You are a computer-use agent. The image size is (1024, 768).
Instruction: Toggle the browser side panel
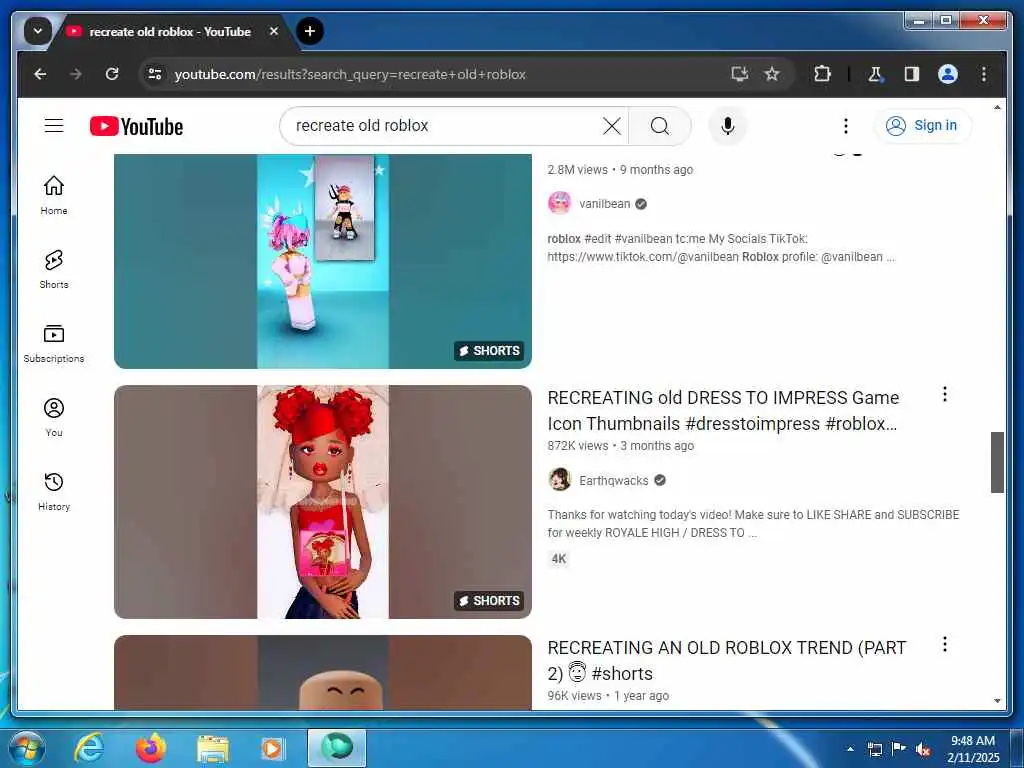[x=912, y=74]
